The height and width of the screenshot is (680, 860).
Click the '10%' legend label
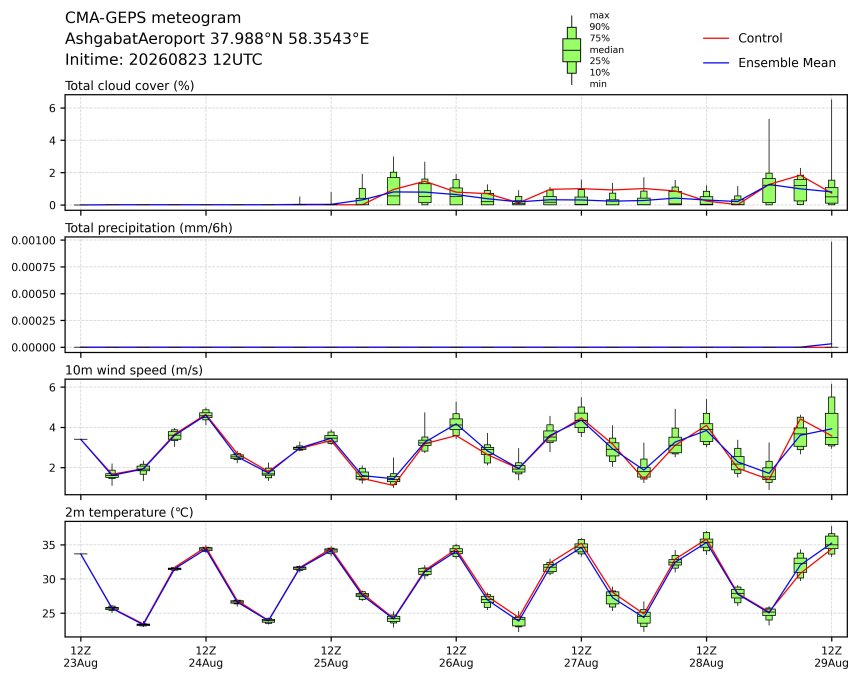click(x=599, y=72)
